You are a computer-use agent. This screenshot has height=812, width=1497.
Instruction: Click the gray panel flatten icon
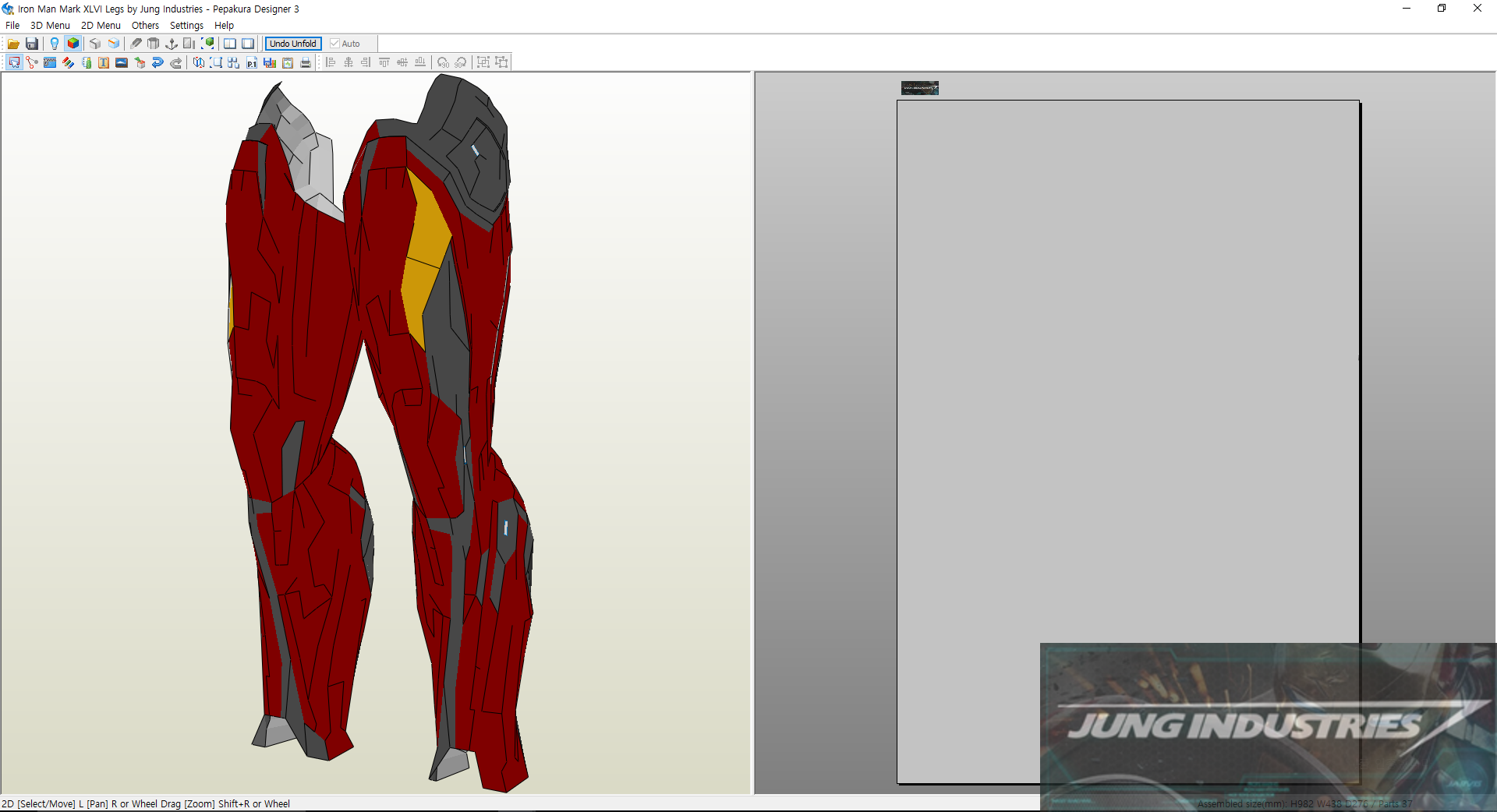coord(189,44)
